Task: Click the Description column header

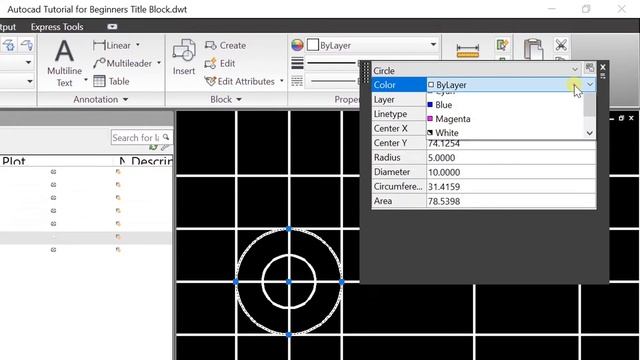Action: 151,161
